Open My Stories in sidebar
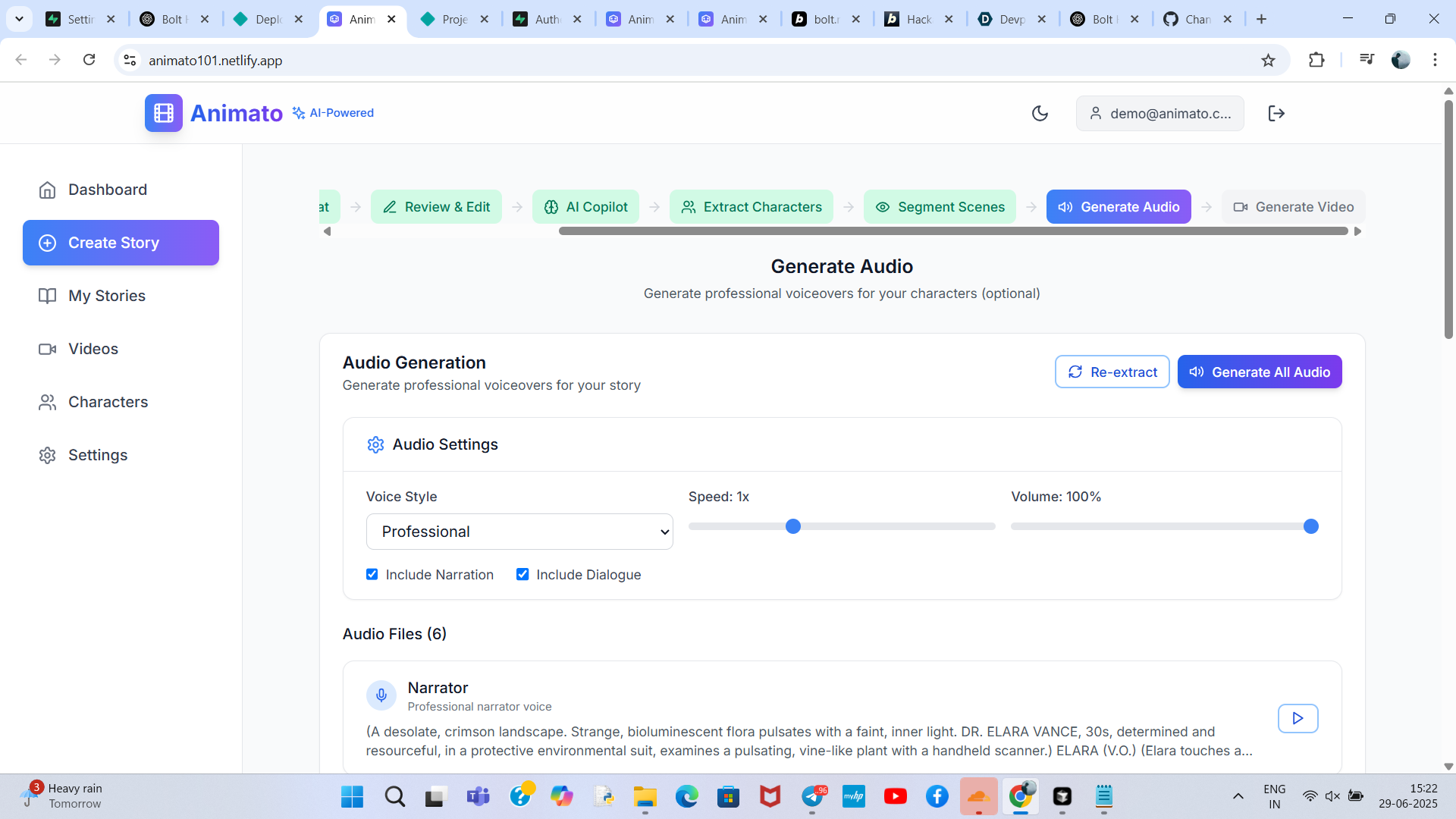Image resolution: width=1456 pixels, height=819 pixels. 107,296
